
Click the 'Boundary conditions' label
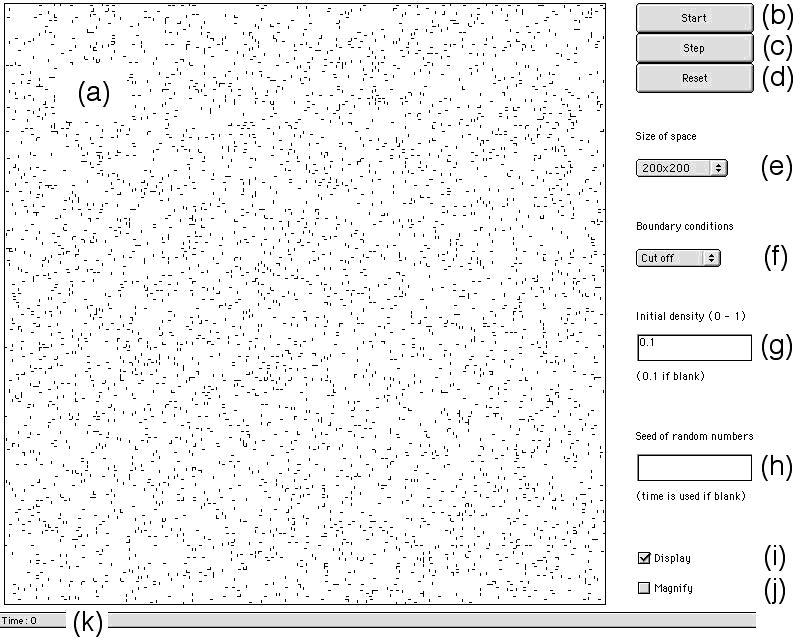click(x=685, y=226)
